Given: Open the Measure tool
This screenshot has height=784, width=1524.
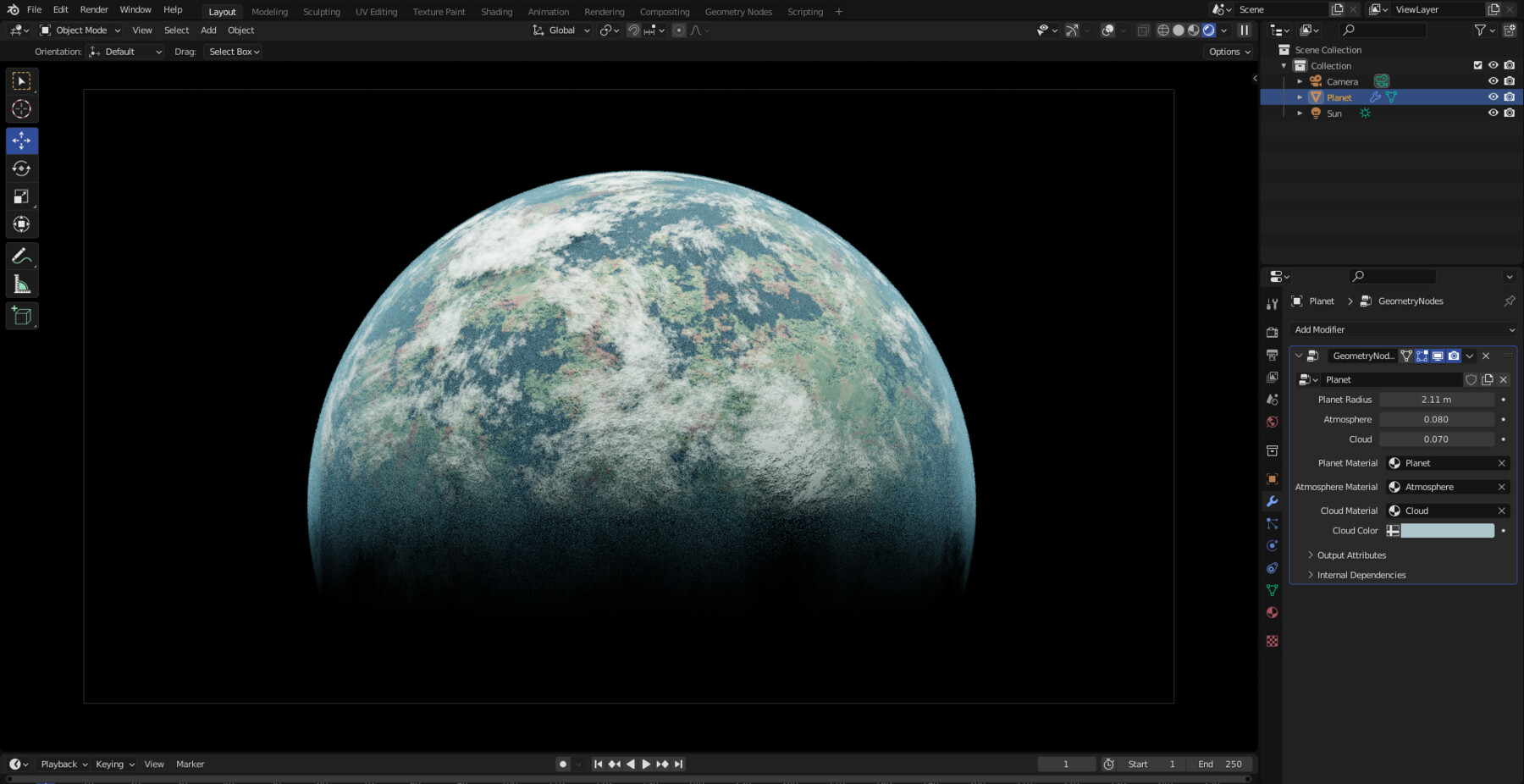Looking at the screenshot, I should coord(21,284).
